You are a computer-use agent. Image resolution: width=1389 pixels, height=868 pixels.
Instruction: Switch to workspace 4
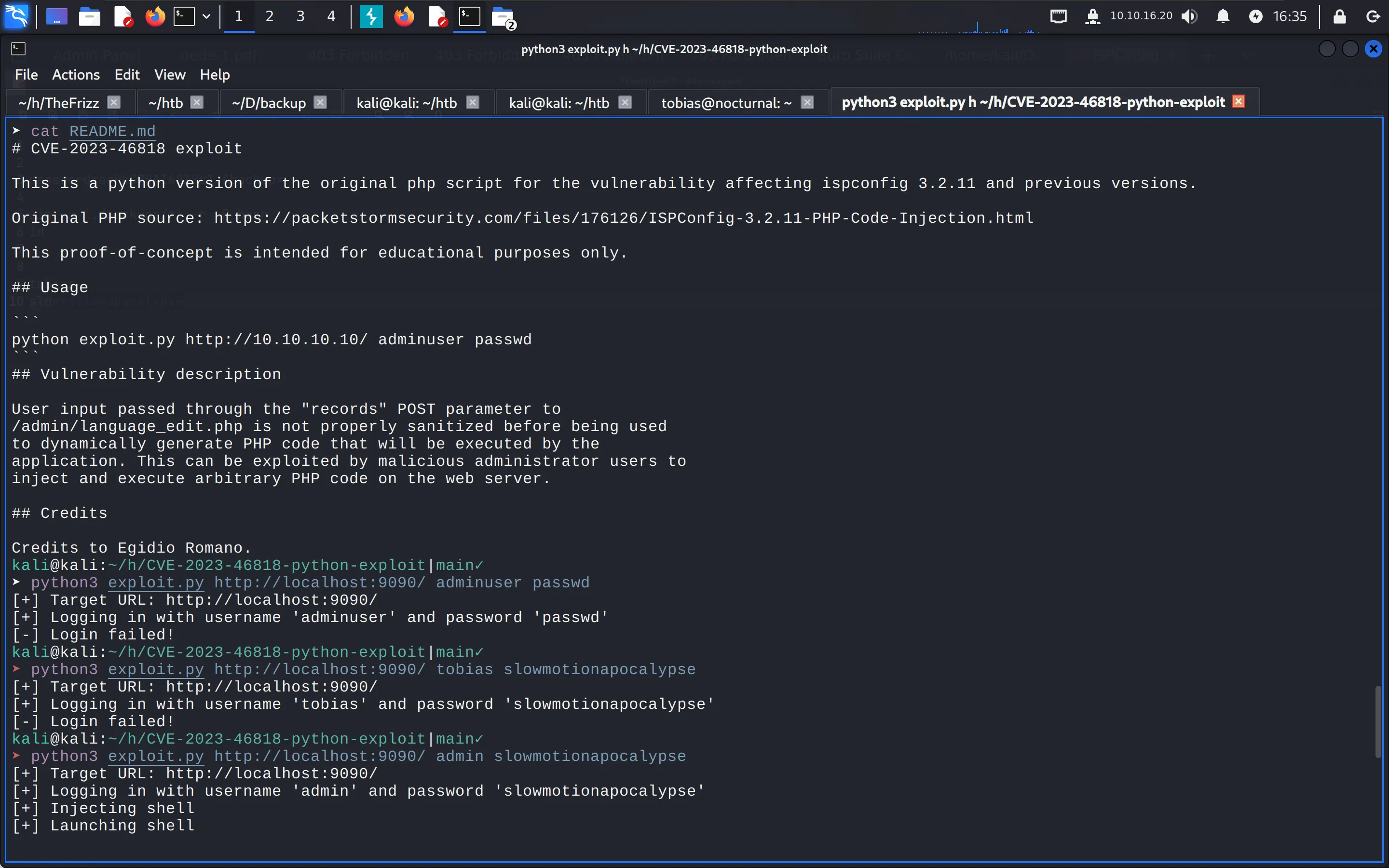pos(331,17)
